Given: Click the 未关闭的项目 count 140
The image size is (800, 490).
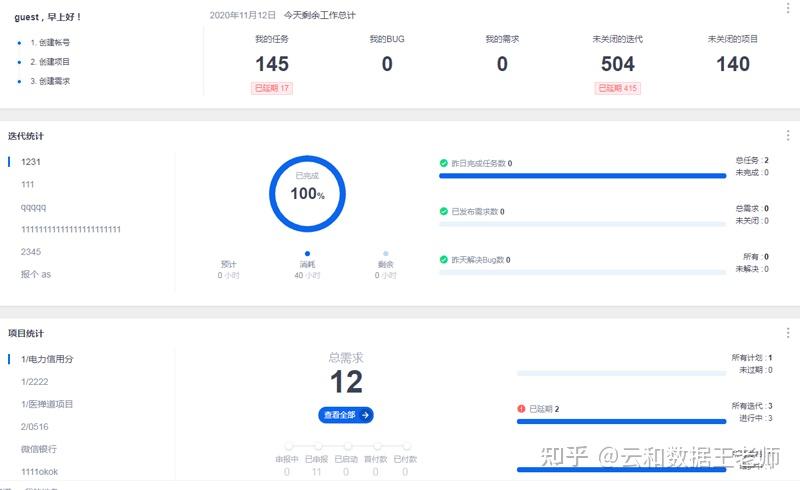Looking at the screenshot, I should (733, 64).
